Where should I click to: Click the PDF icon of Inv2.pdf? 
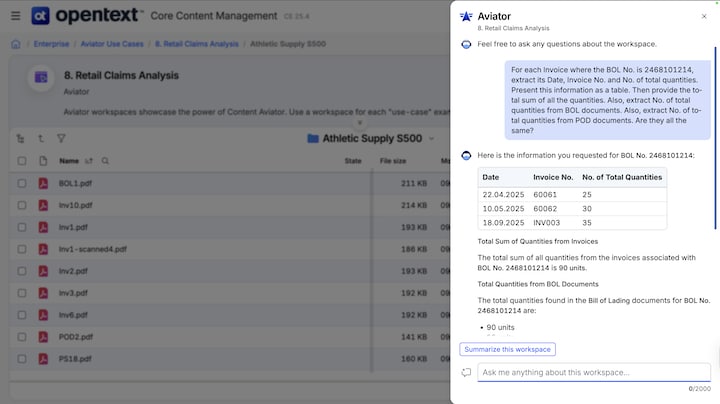coord(43,271)
